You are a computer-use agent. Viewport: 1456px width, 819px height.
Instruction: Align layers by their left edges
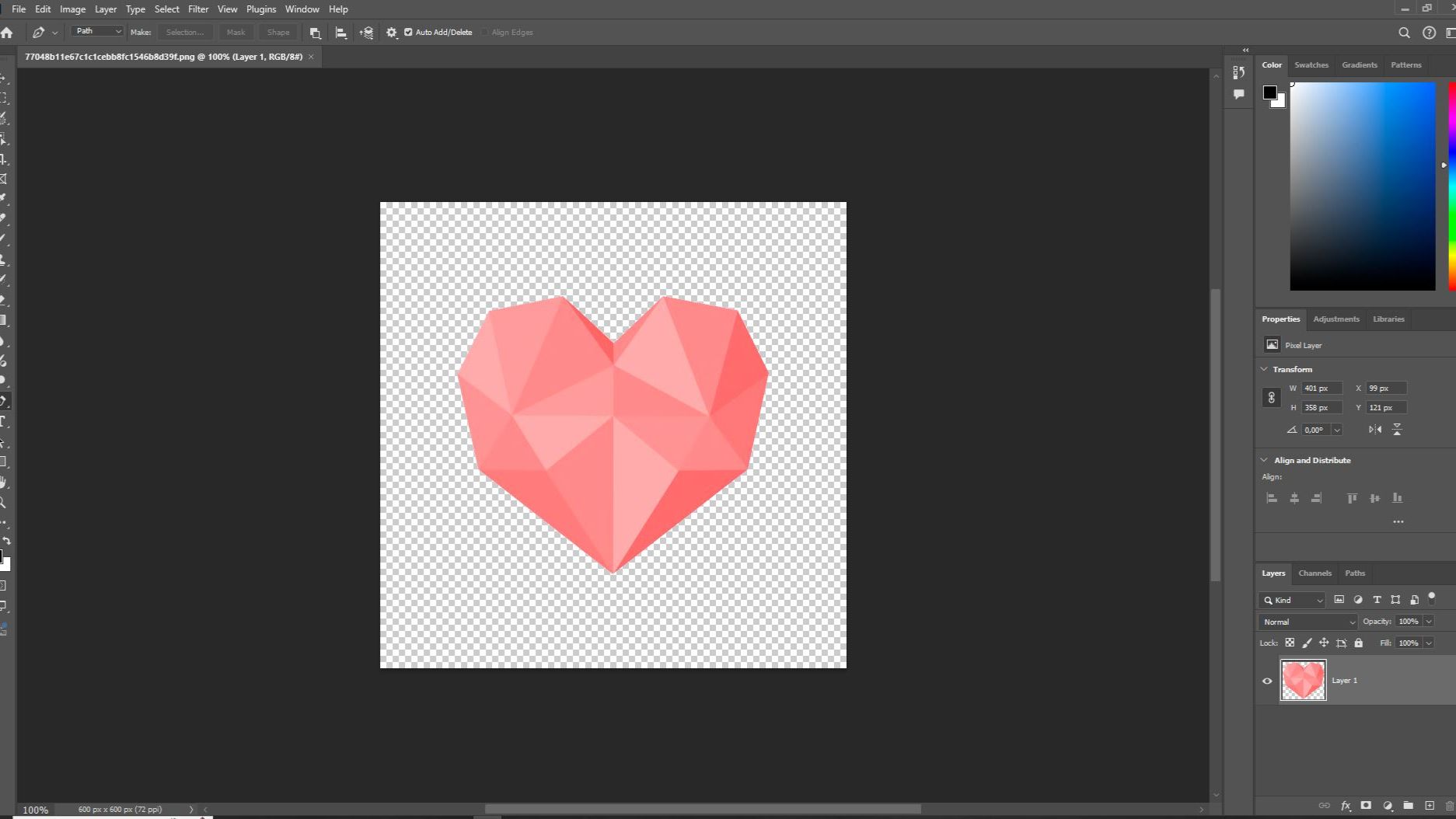point(1272,498)
